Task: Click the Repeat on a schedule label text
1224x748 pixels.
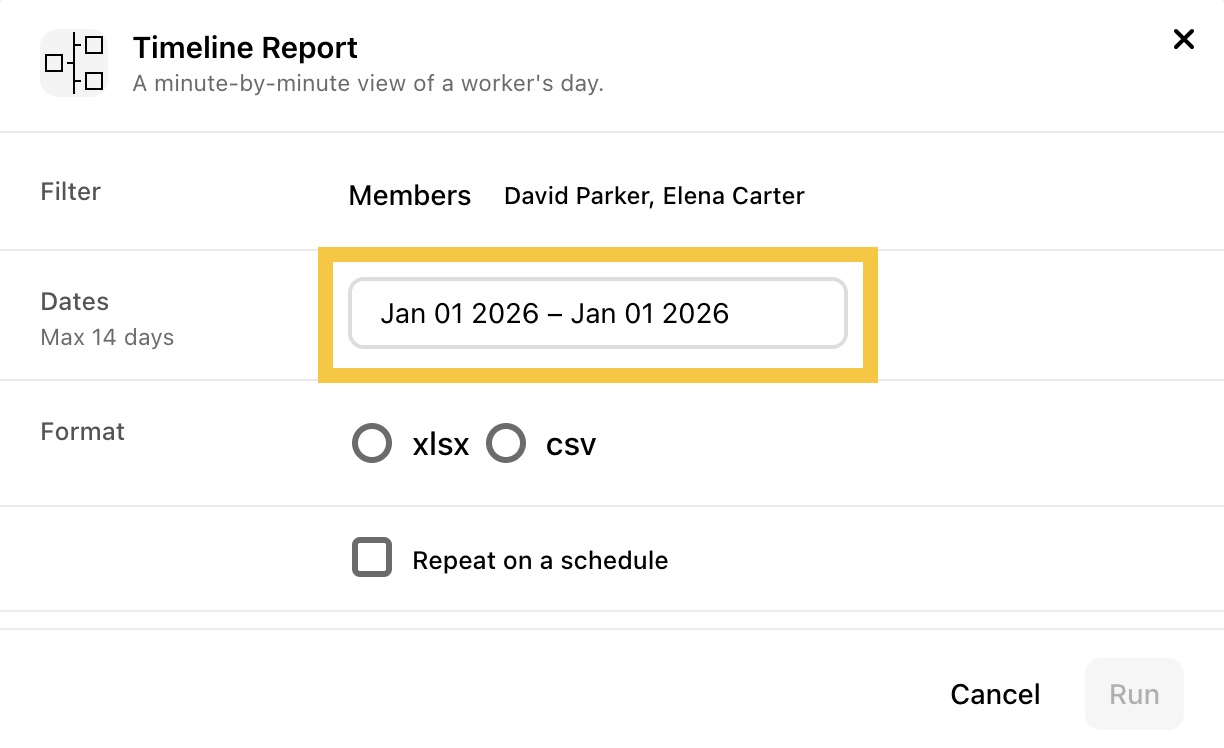Action: (540, 560)
